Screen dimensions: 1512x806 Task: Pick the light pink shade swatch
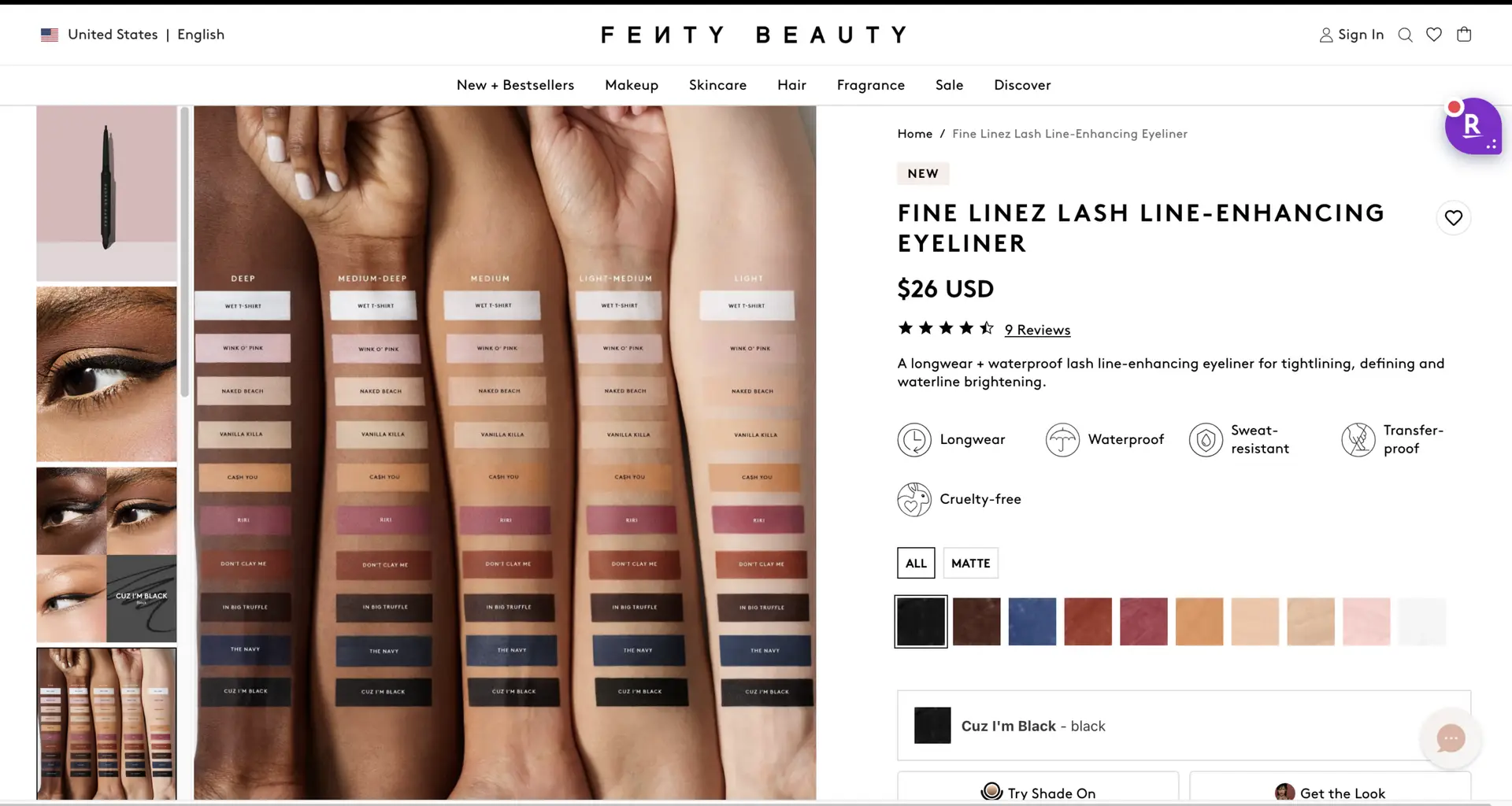click(1366, 621)
